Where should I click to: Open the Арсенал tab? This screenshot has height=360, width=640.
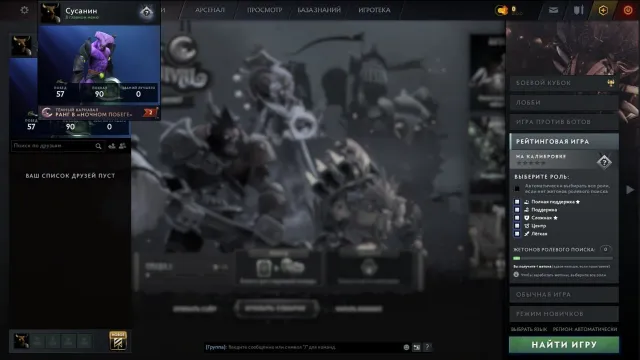(210, 10)
